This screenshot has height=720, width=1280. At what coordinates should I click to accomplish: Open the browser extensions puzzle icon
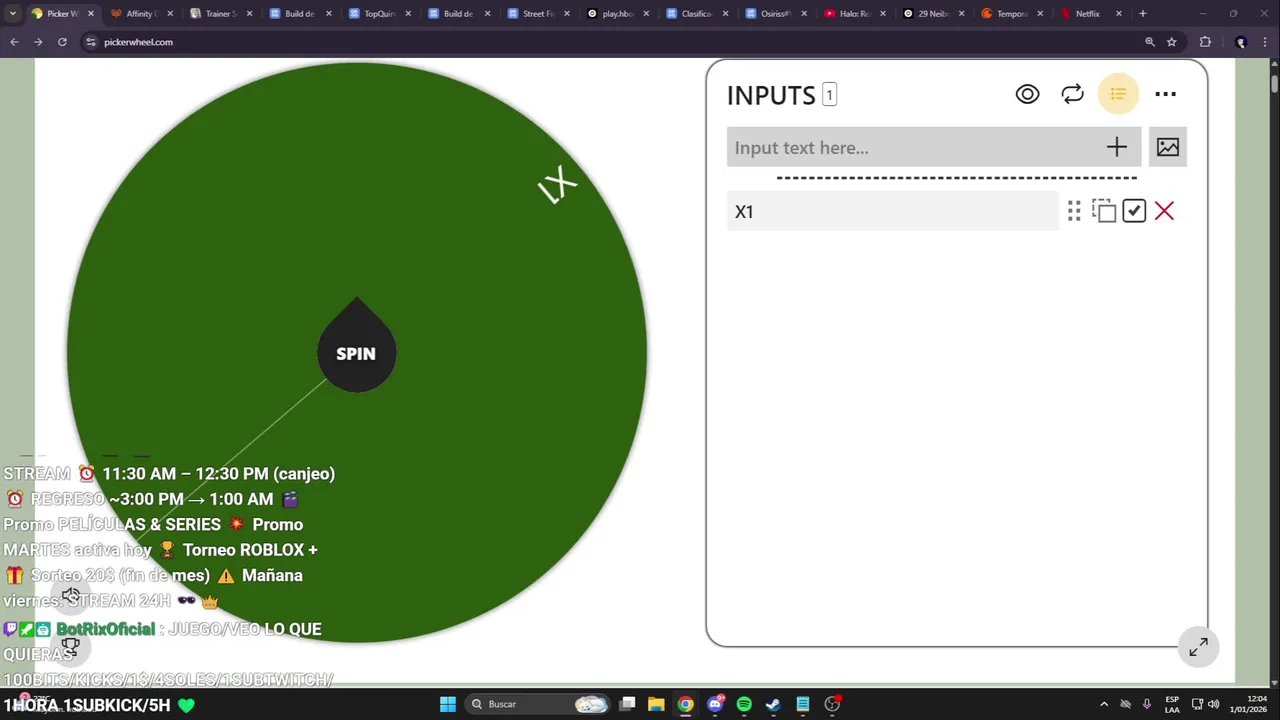(1205, 42)
